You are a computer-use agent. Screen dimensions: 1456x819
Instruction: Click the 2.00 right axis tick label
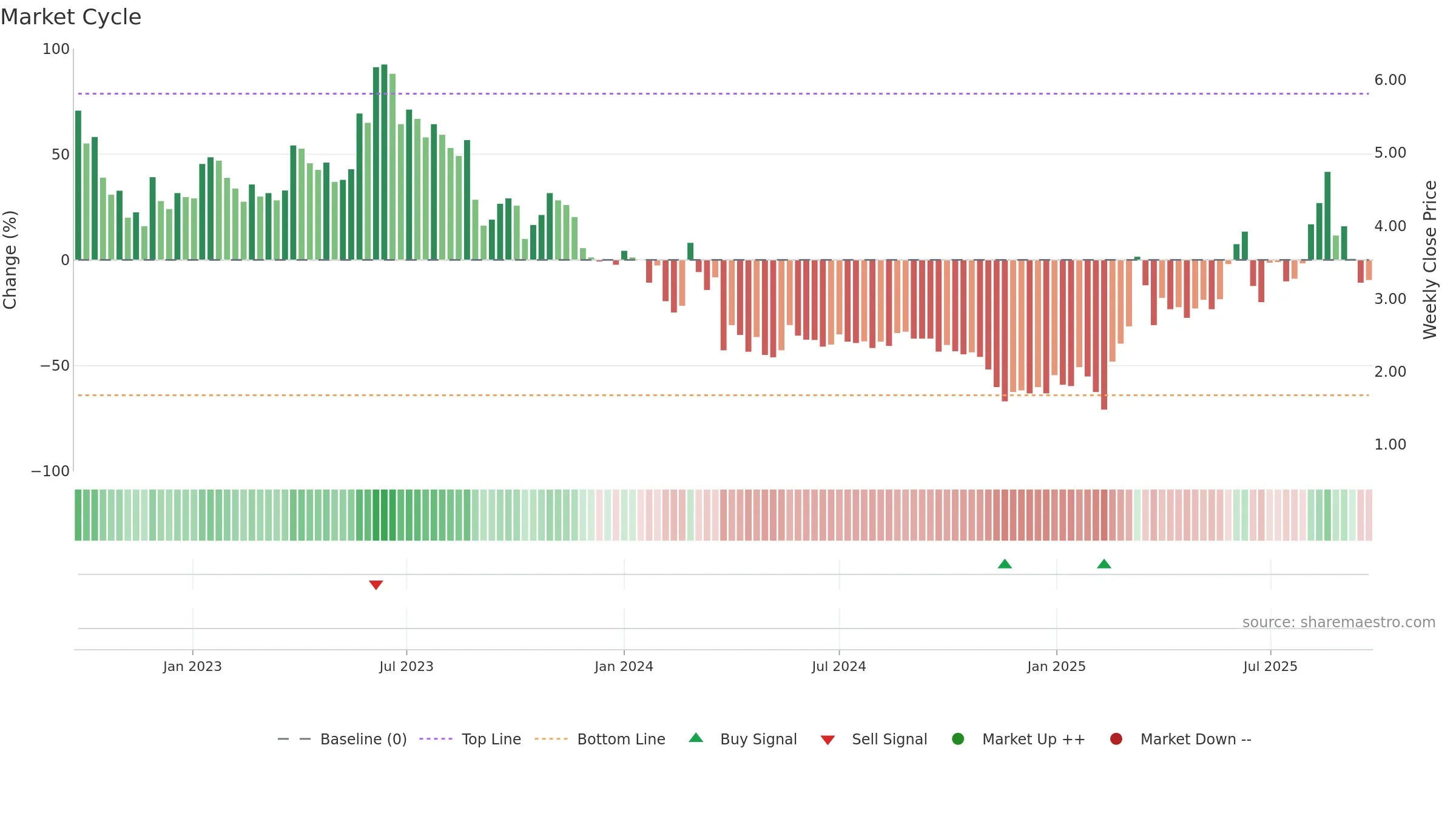coord(1390,372)
